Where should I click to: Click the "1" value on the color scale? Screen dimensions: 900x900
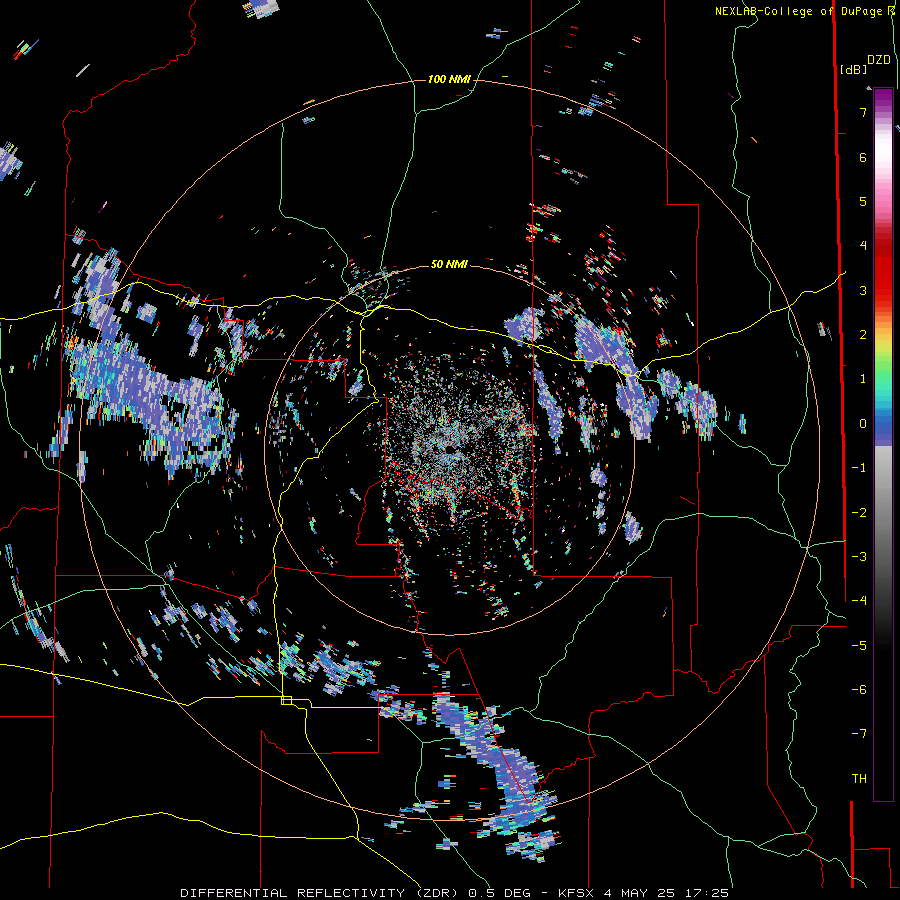point(863,379)
